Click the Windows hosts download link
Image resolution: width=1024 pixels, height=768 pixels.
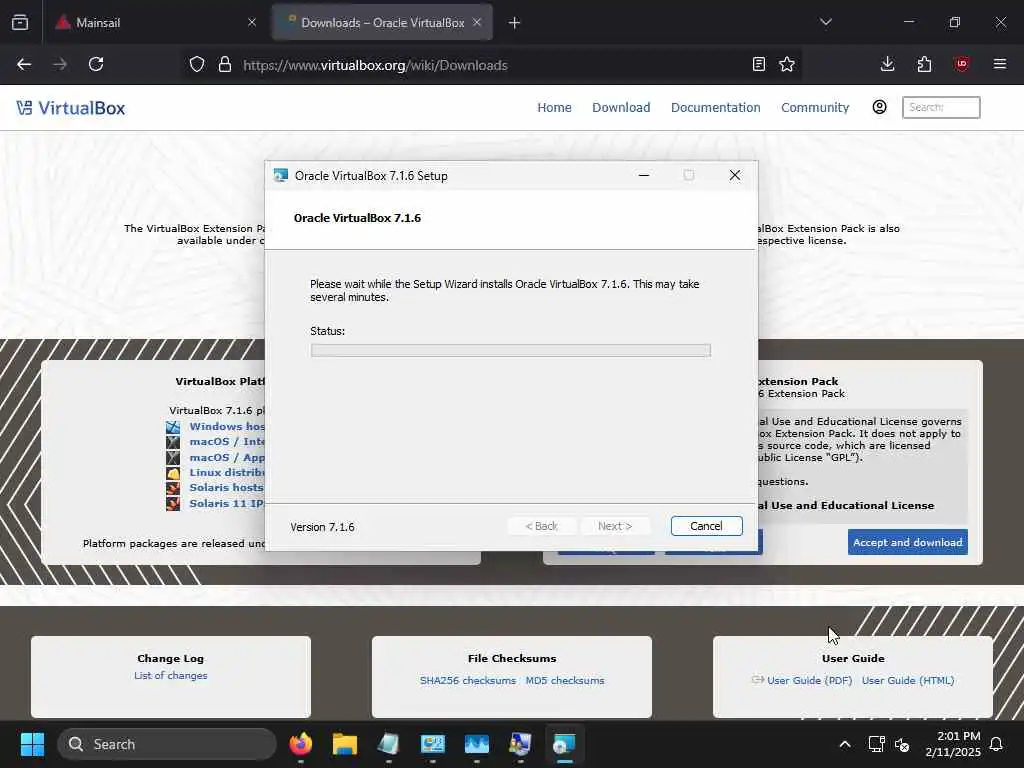227,426
